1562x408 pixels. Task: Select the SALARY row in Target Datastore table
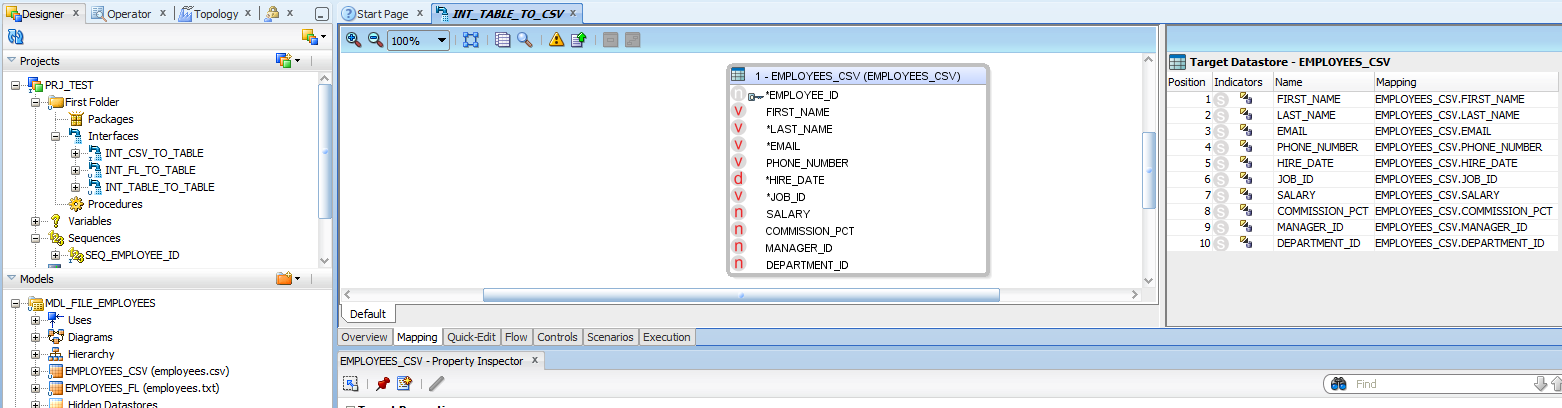(1363, 195)
